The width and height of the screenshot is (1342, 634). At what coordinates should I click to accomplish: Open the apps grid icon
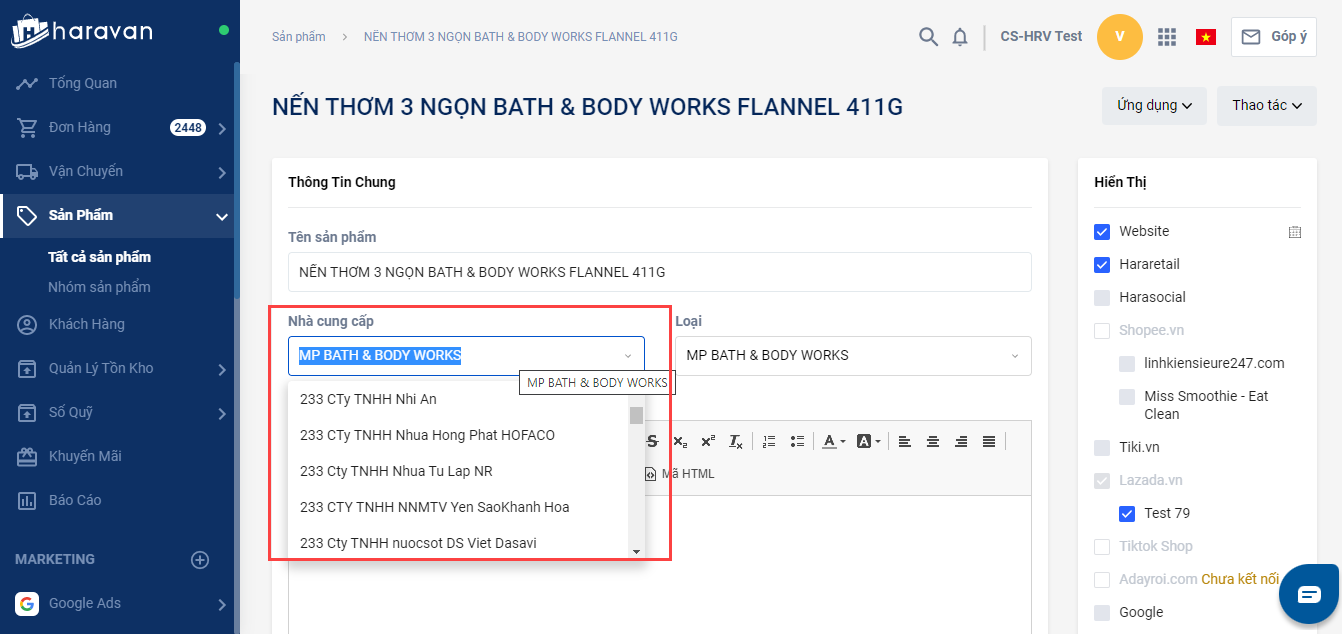[1166, 37]
